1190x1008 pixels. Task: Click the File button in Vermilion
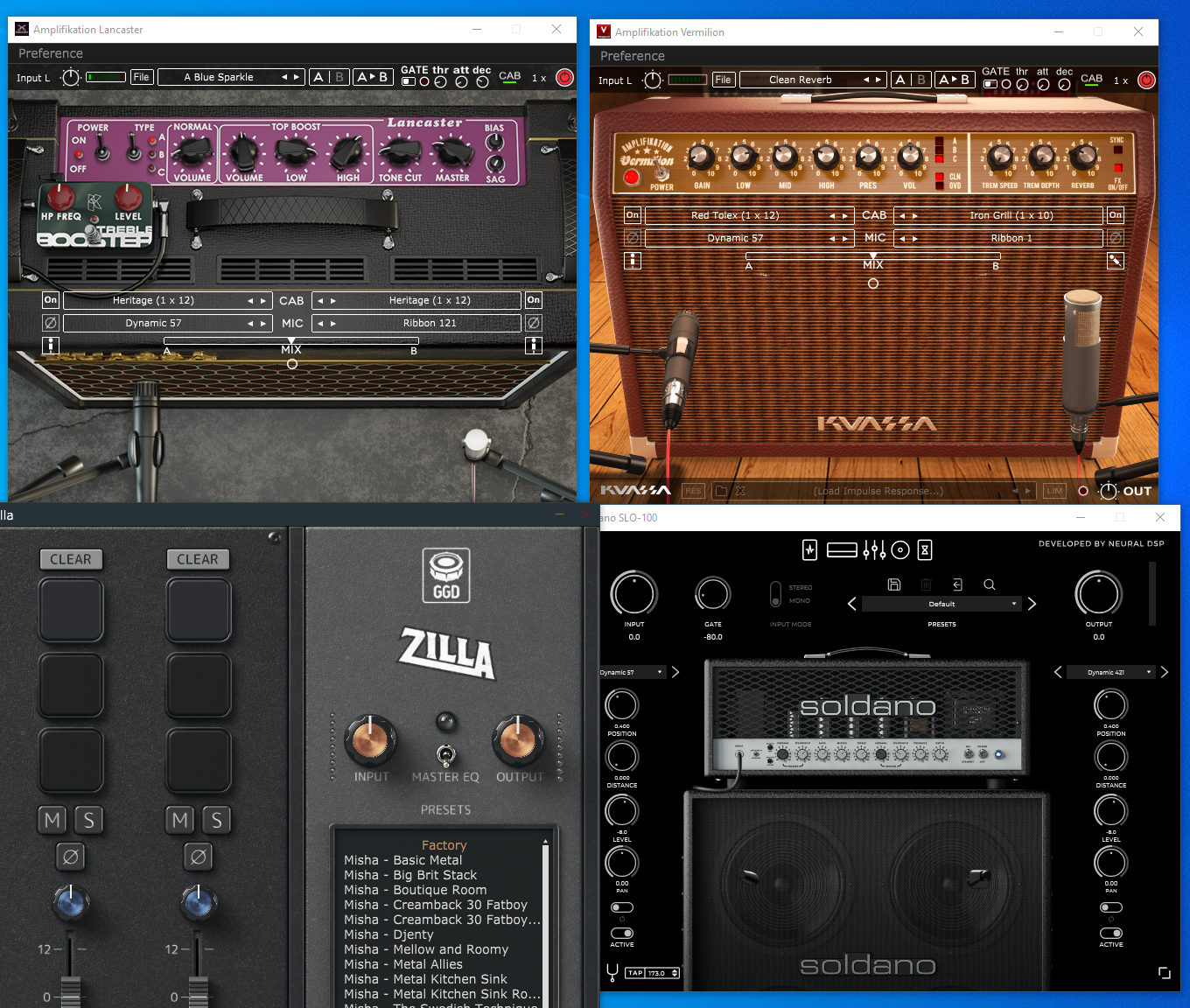pos(723,80)
